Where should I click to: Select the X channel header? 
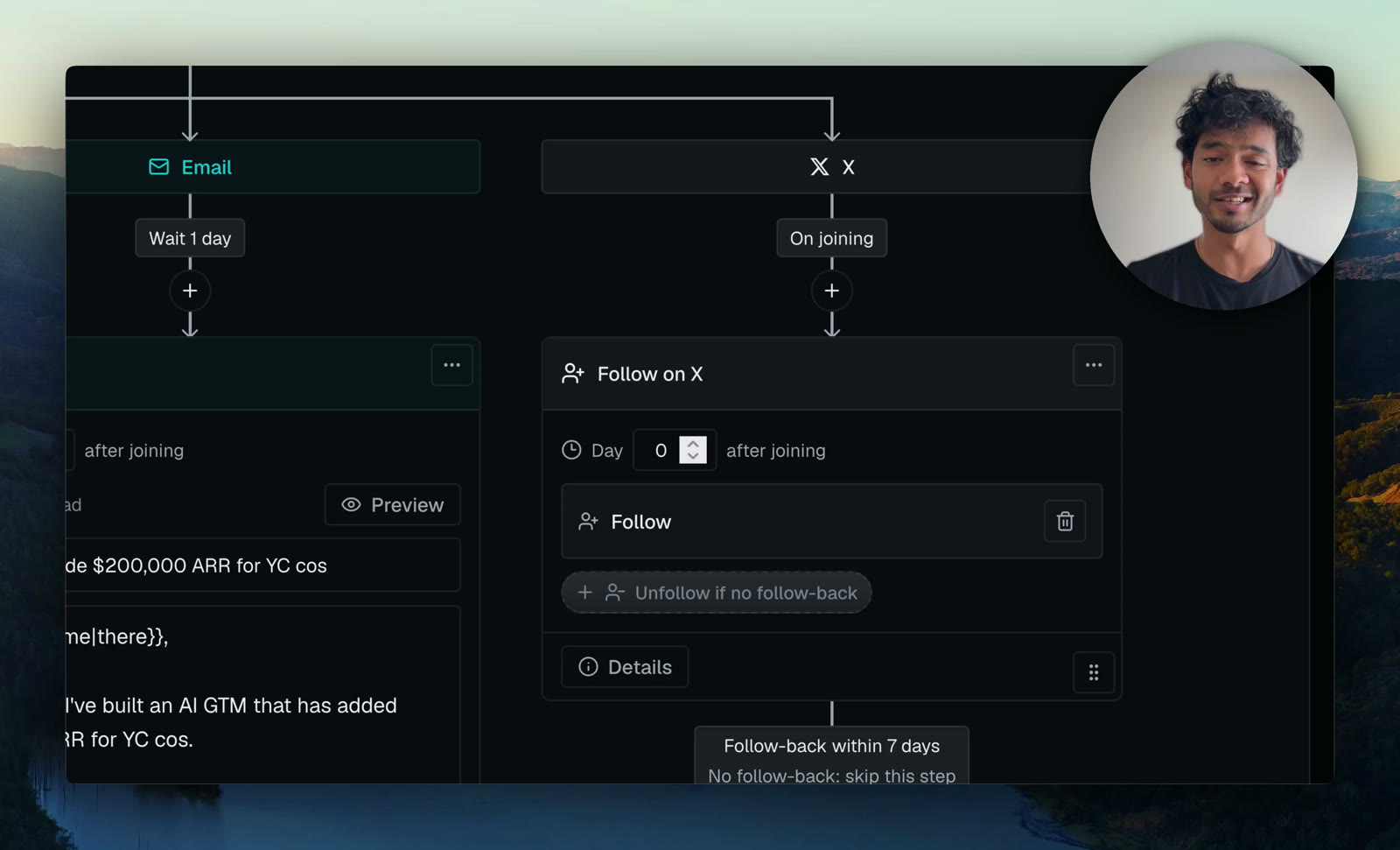coord(818,167)
